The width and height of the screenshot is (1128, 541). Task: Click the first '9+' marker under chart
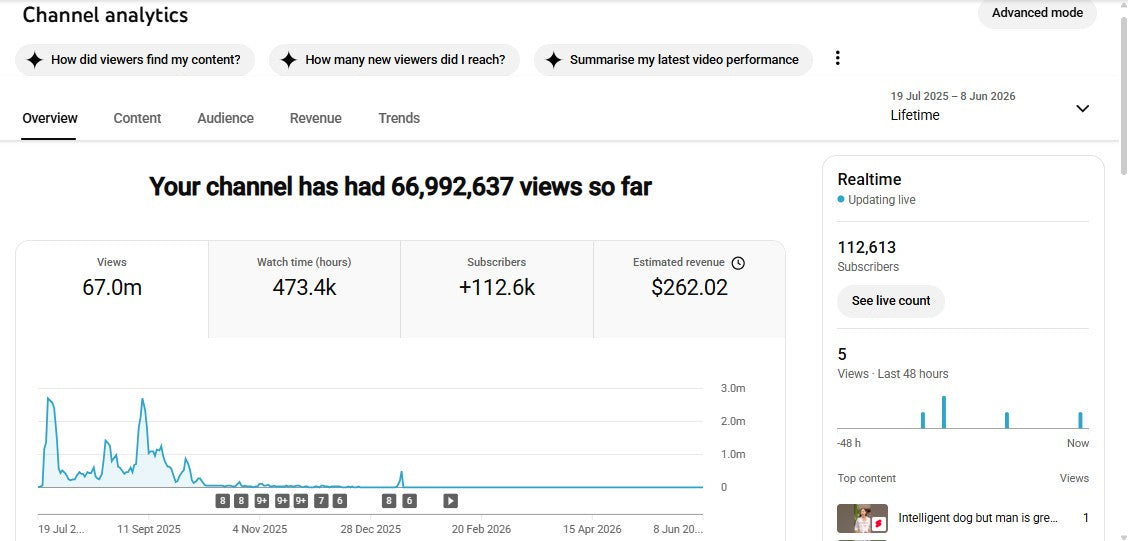click(262, 501)
